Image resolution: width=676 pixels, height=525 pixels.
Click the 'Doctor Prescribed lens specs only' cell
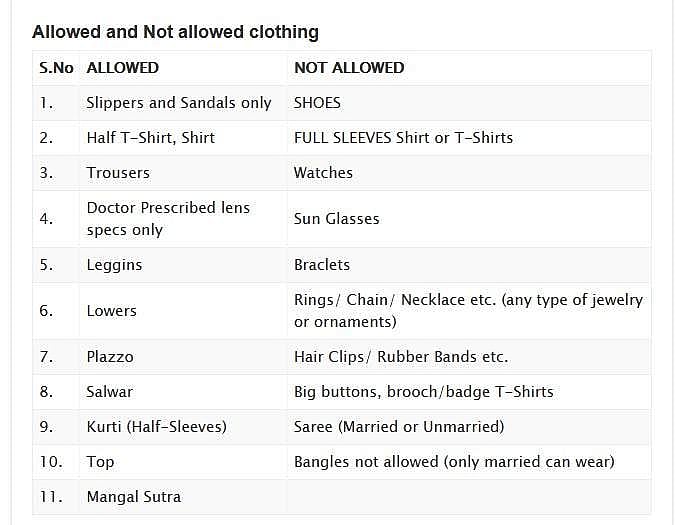pyautogui.click(x=168, y=219)
